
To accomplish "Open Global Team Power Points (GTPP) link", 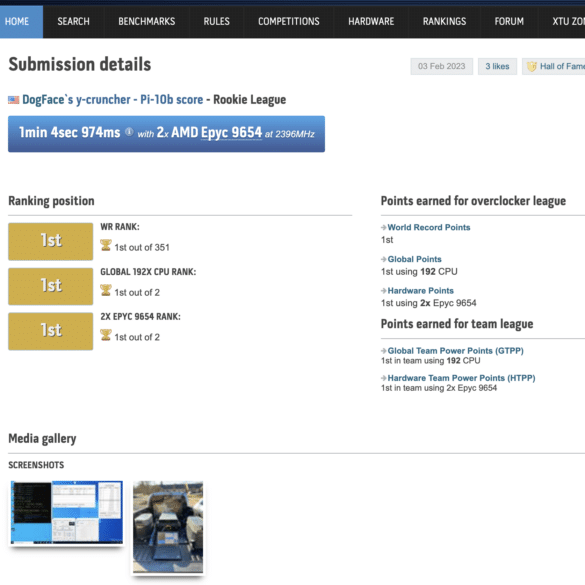I will (x=456, y=351).
